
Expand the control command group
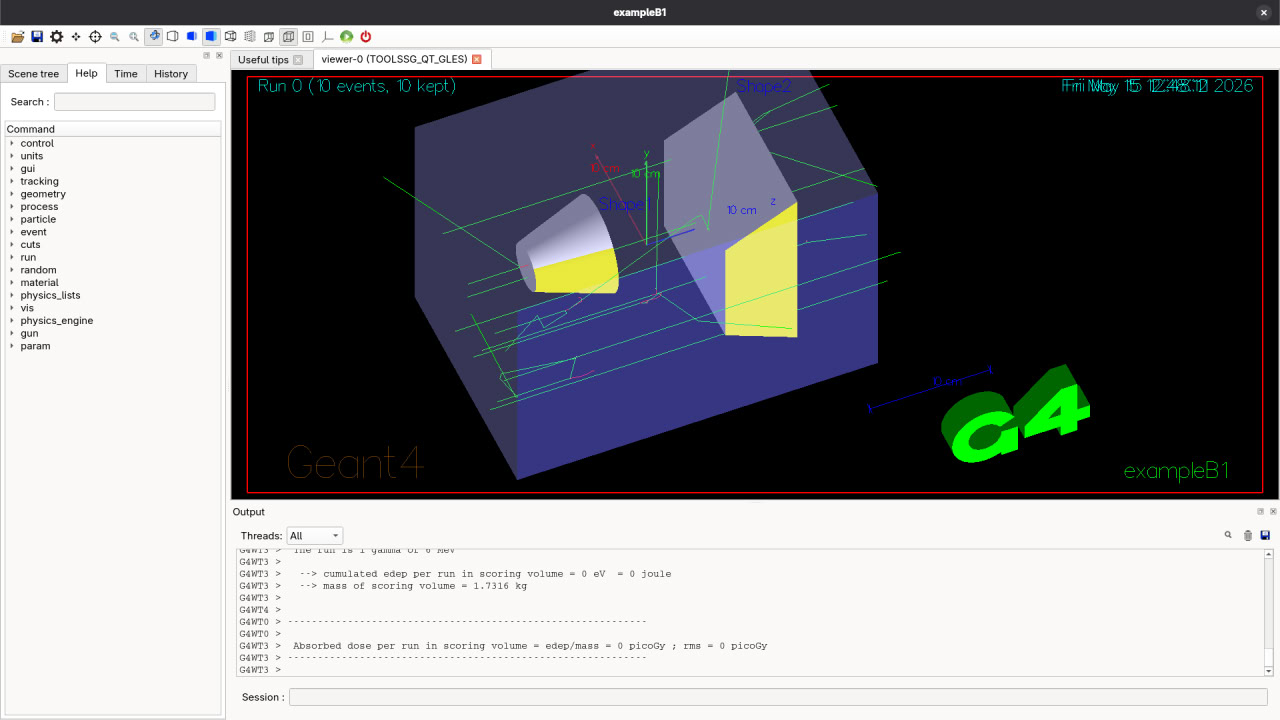click(12, 143)
